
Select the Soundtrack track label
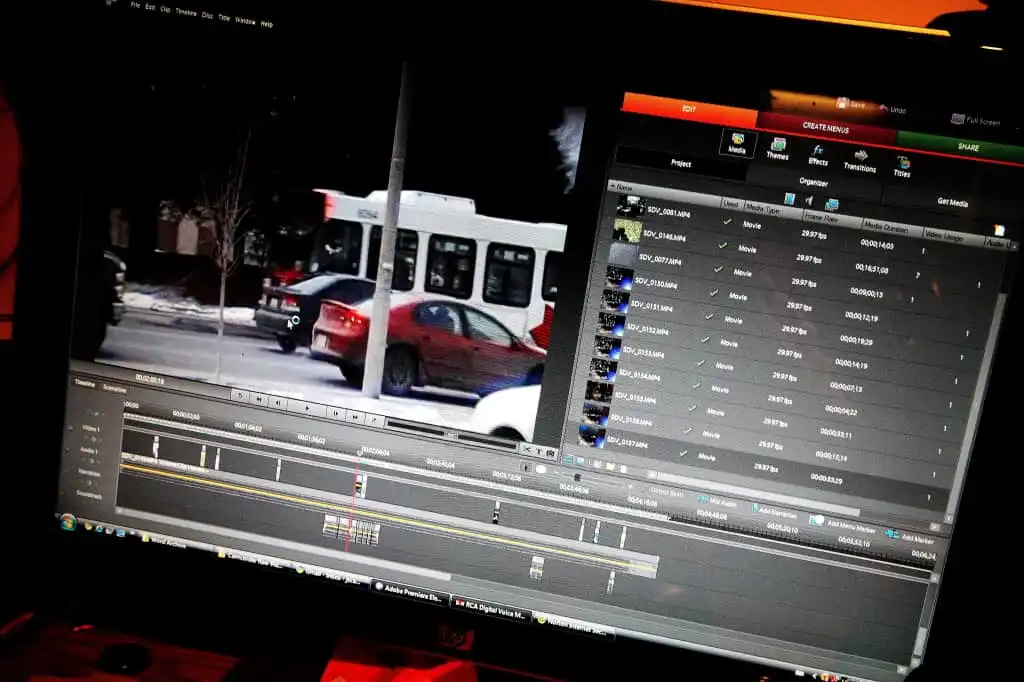pos(88,495)
